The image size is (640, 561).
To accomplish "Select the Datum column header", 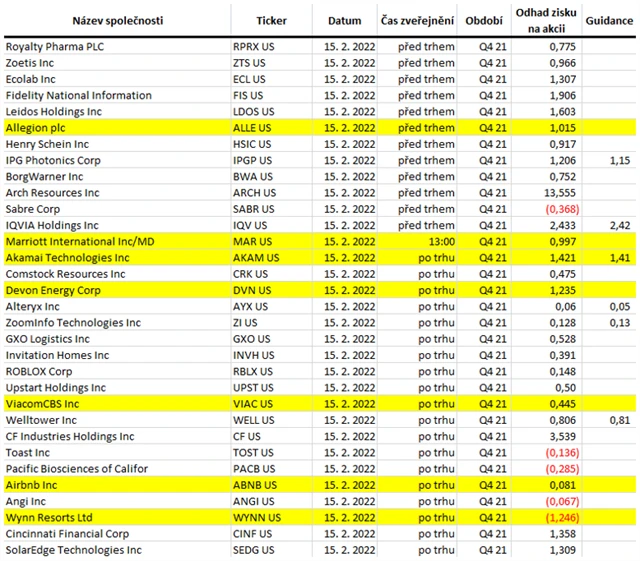I will click(344, 20).
